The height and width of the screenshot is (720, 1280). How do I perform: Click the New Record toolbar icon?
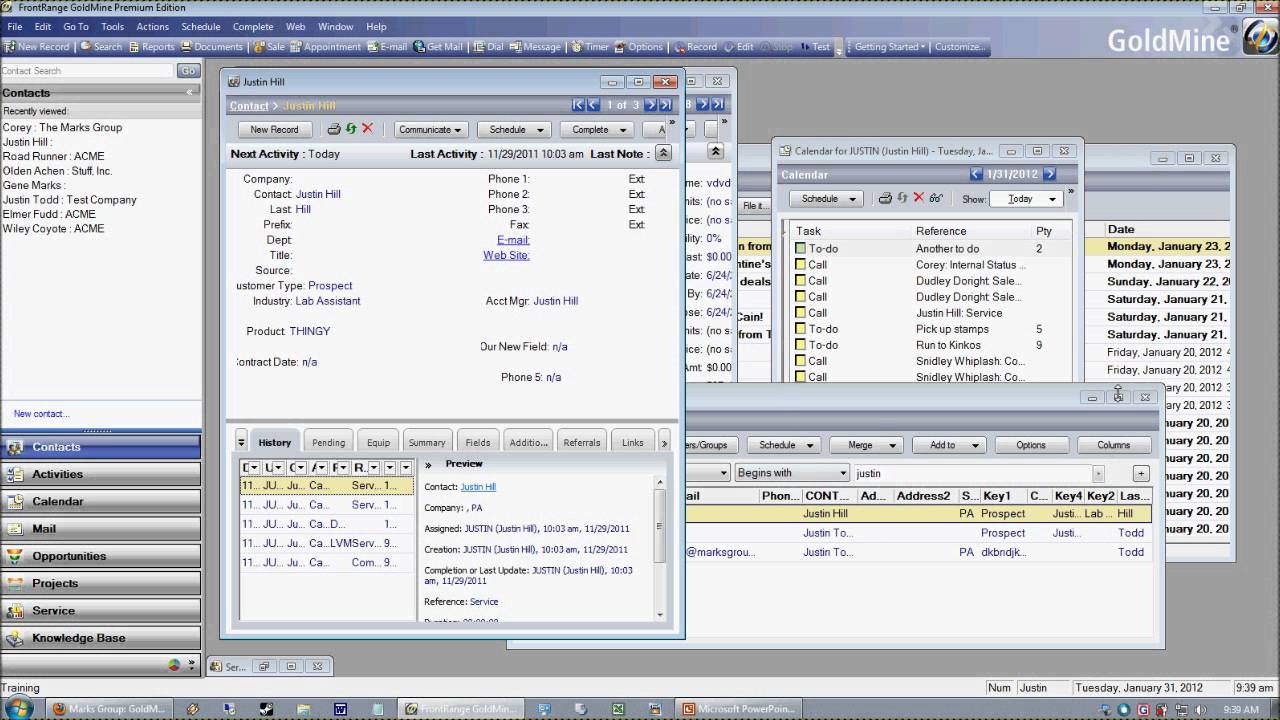(37, 47)
